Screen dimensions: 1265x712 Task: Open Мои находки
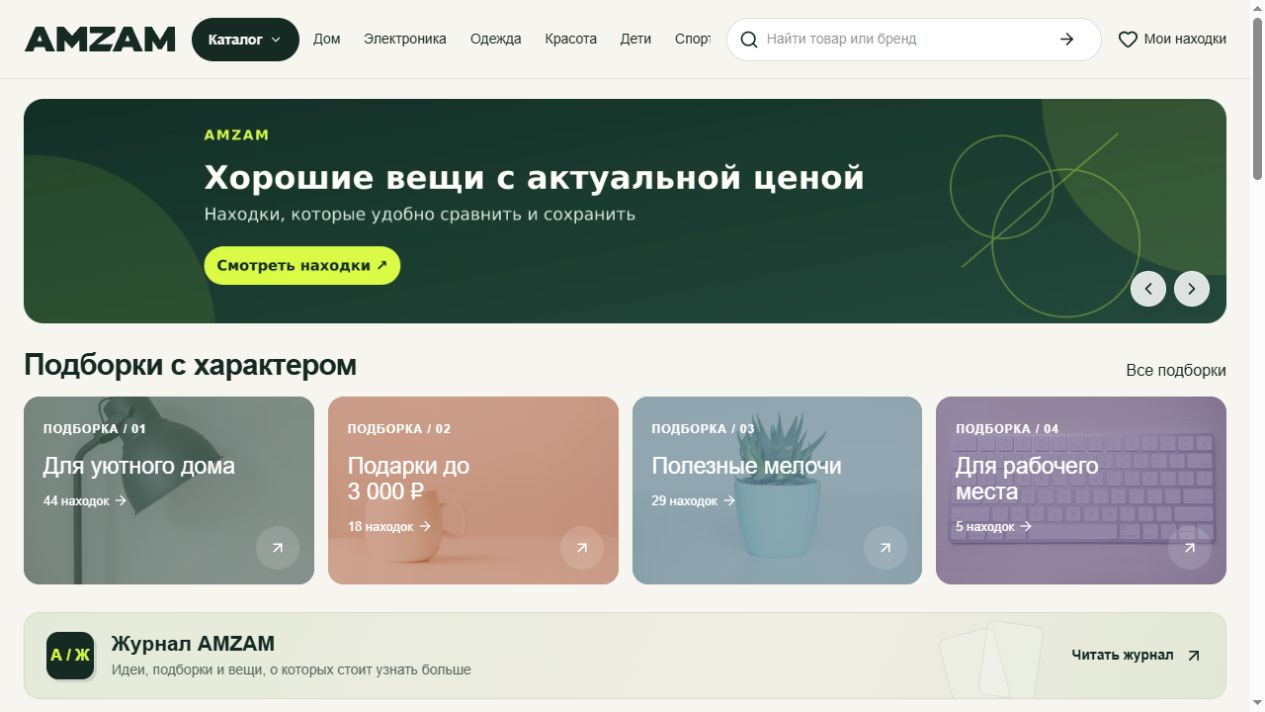[1172, 39]
